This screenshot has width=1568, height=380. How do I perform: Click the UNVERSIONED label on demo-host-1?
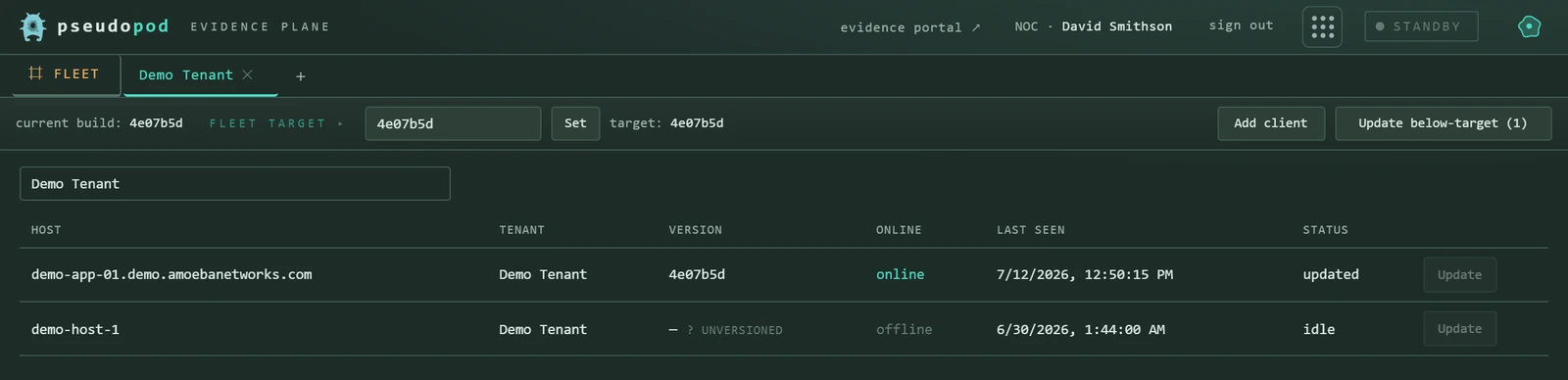[741, 330]
